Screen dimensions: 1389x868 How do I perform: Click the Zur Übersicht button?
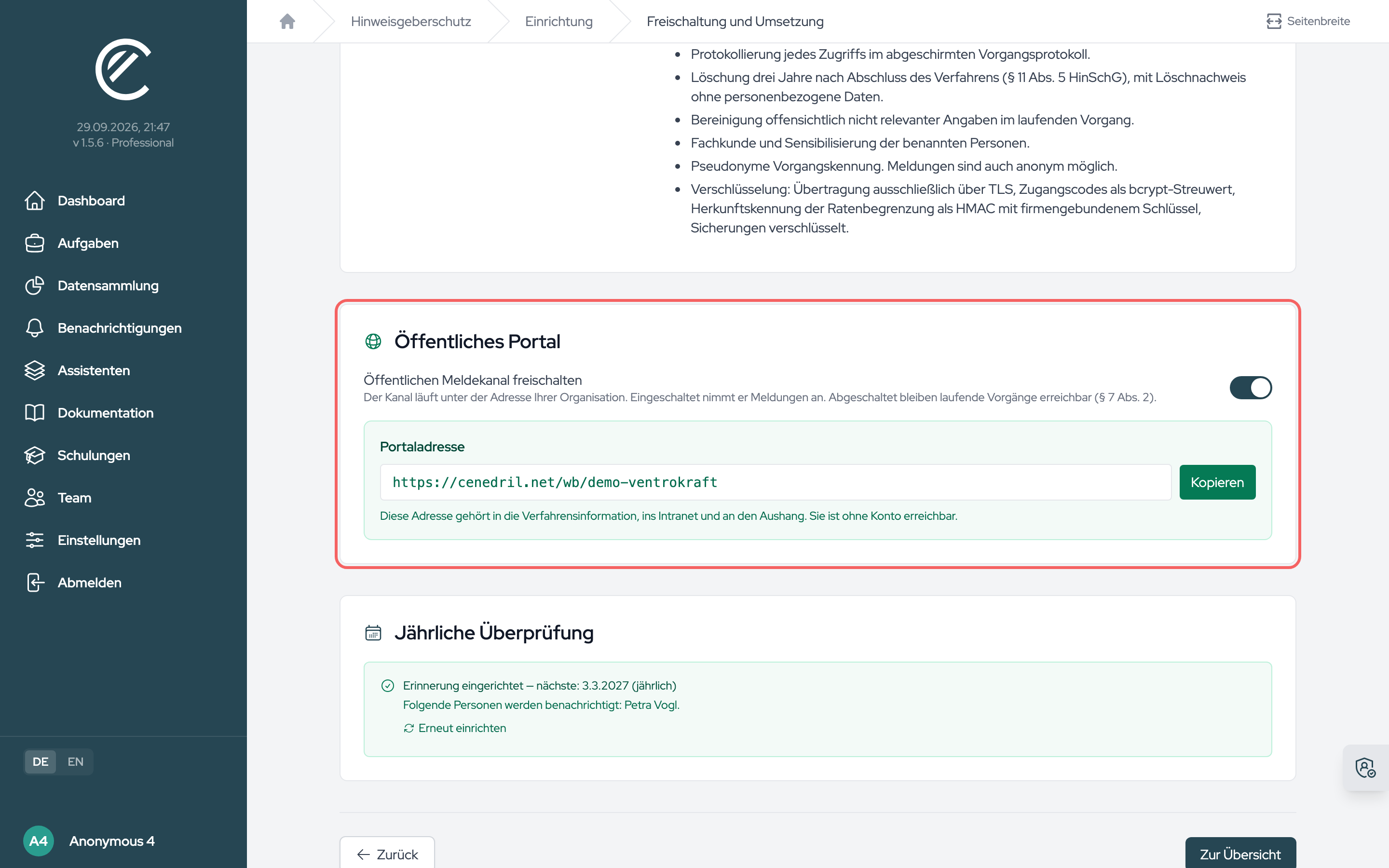pos(1240,854)
